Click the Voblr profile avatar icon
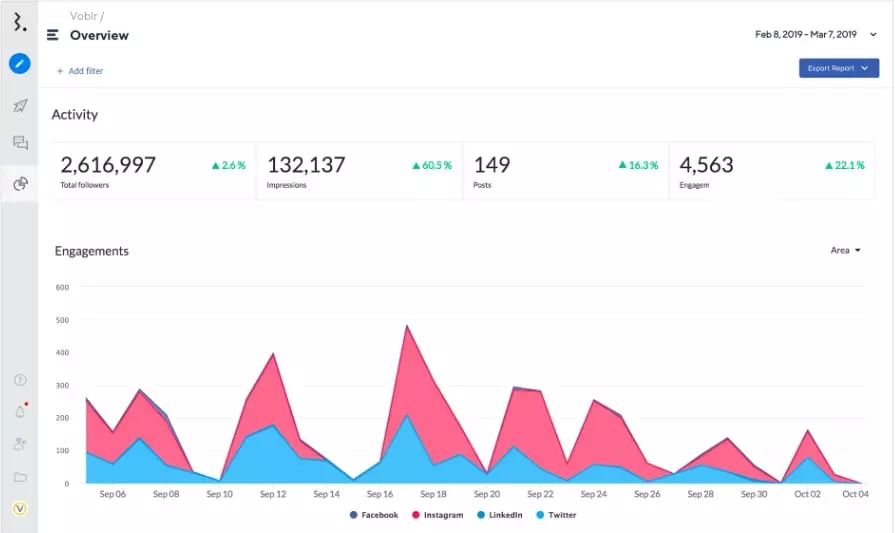The height and width of the screenshot is (533, 895). (20, 509)
